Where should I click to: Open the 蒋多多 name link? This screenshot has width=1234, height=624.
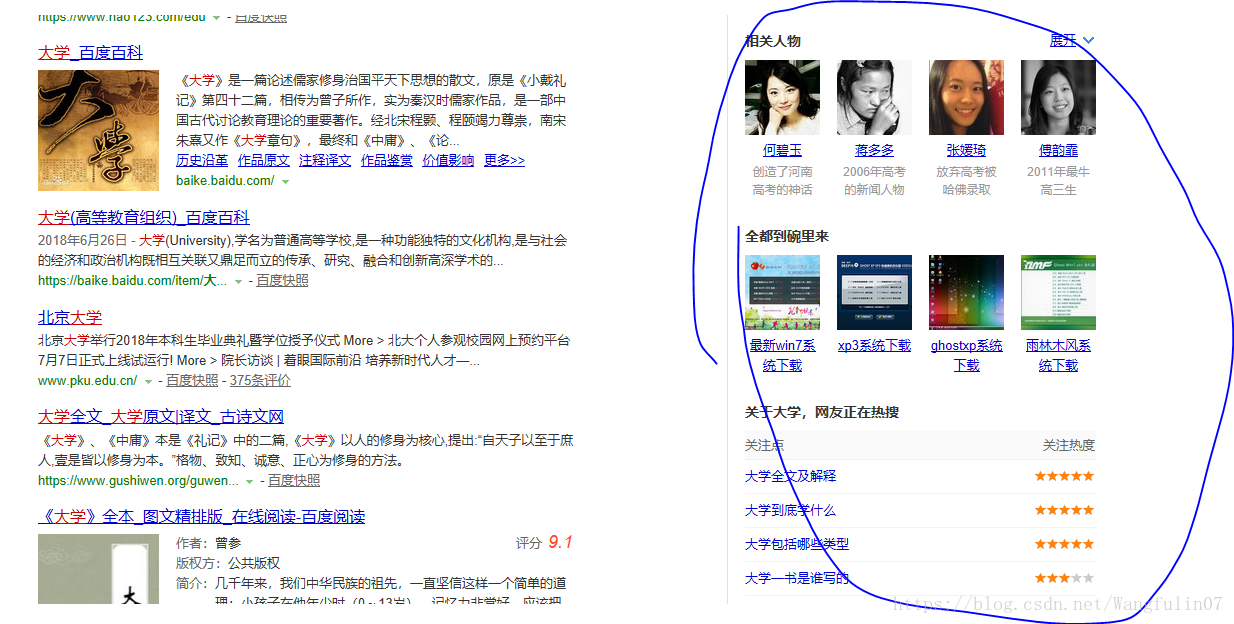pyautogui.click(x=874, y=150)
